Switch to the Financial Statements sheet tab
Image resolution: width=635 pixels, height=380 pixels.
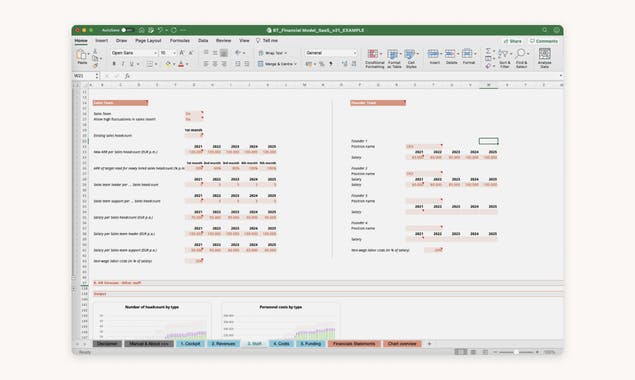pyautogui.click(x=354, y=344)
